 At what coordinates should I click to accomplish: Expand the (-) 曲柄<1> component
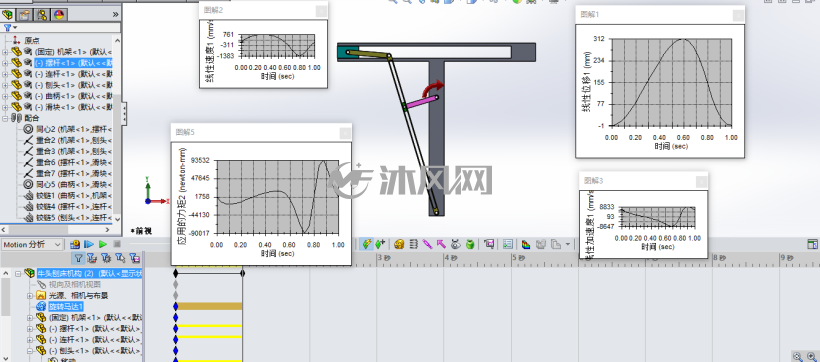pos(5,96)
